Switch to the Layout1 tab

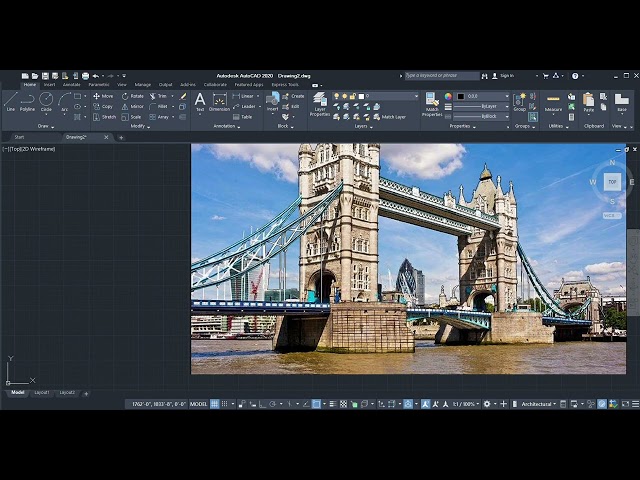[42, 393]
